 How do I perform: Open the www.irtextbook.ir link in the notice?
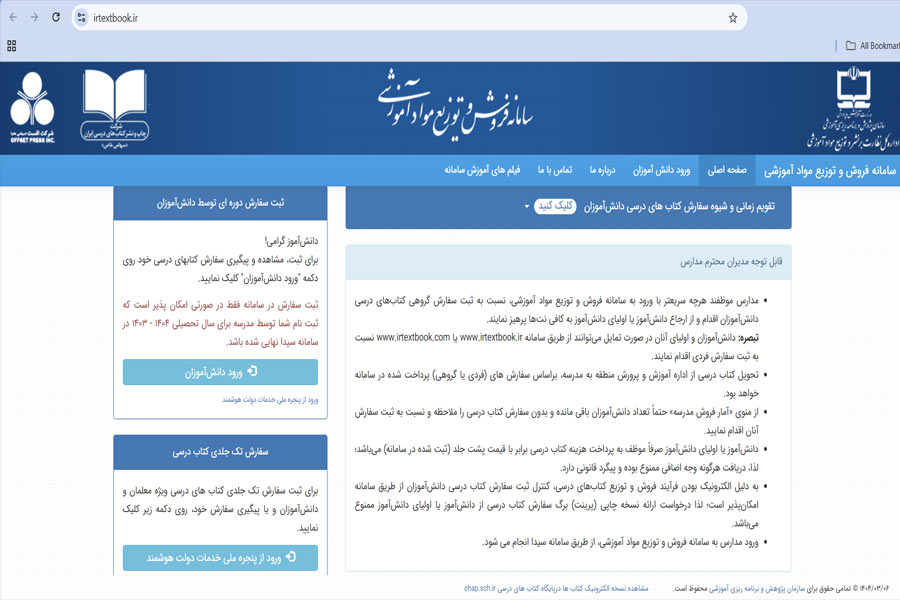[x=491, y=338]
